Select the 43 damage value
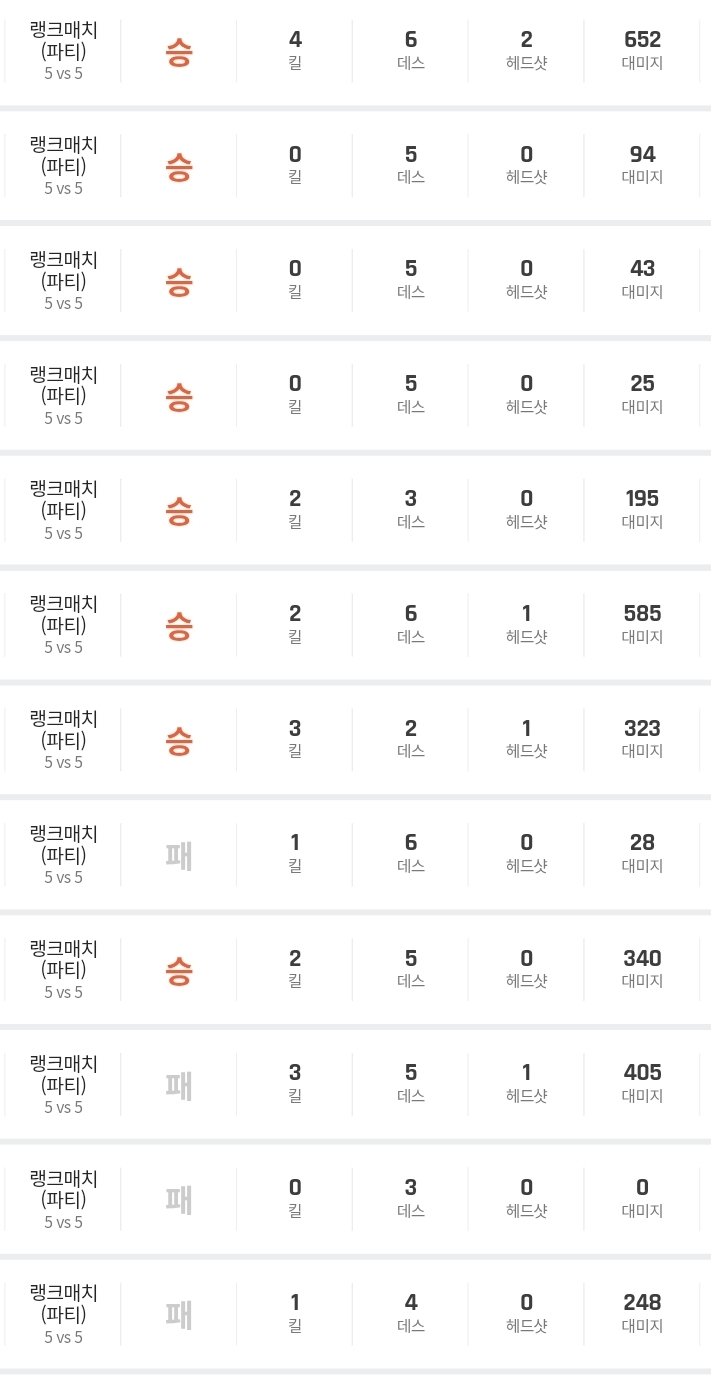 coord(642,269)
